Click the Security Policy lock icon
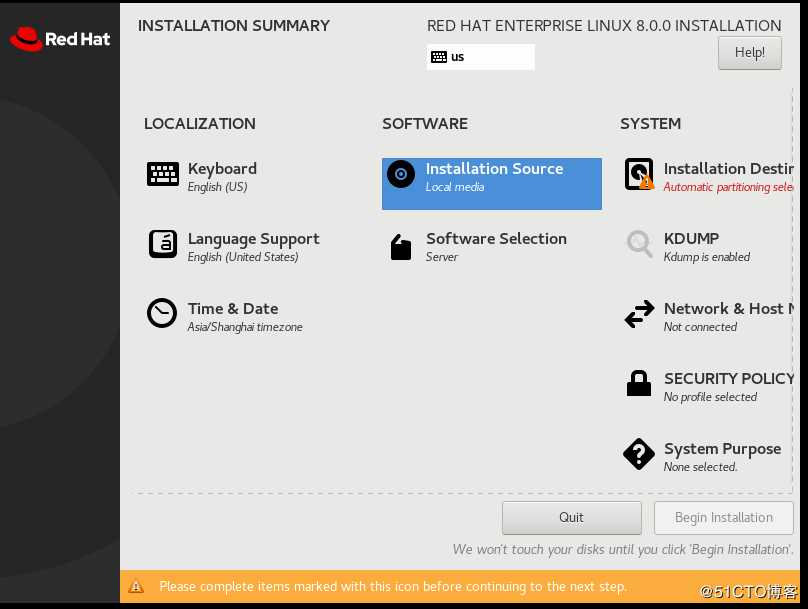The height and width of the screenshot is (609, 808). [x=639, y=383]
